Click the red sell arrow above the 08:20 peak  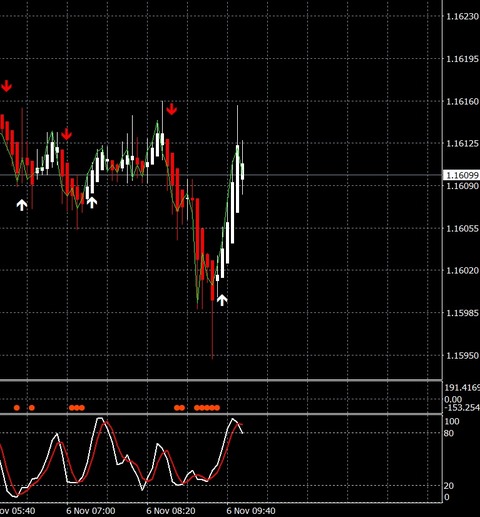[x=171, y=109]
